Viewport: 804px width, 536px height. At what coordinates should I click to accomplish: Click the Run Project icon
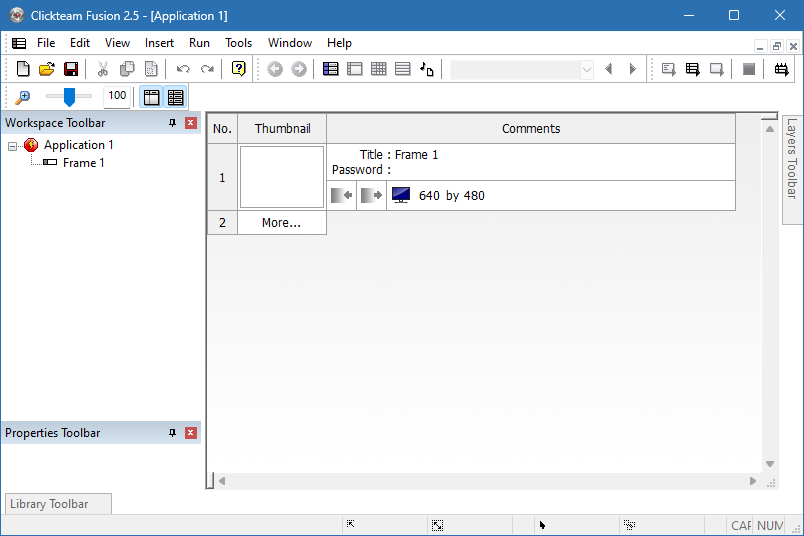(668, 69)
